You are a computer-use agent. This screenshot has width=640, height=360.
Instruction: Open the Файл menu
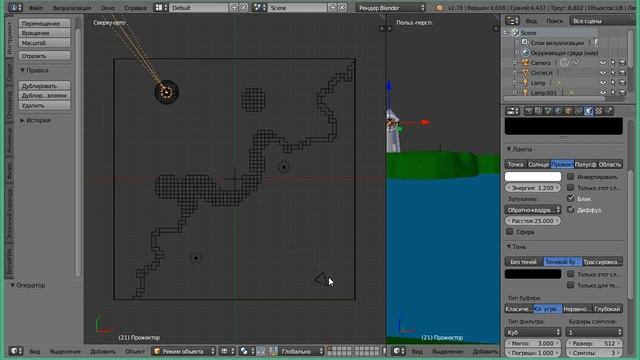click(36, 8)
